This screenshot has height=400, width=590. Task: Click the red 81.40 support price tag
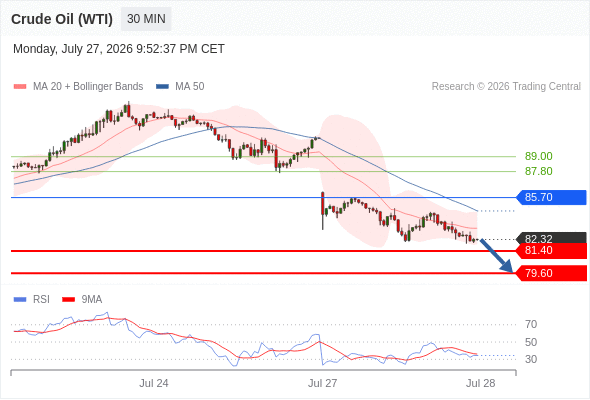551,251
